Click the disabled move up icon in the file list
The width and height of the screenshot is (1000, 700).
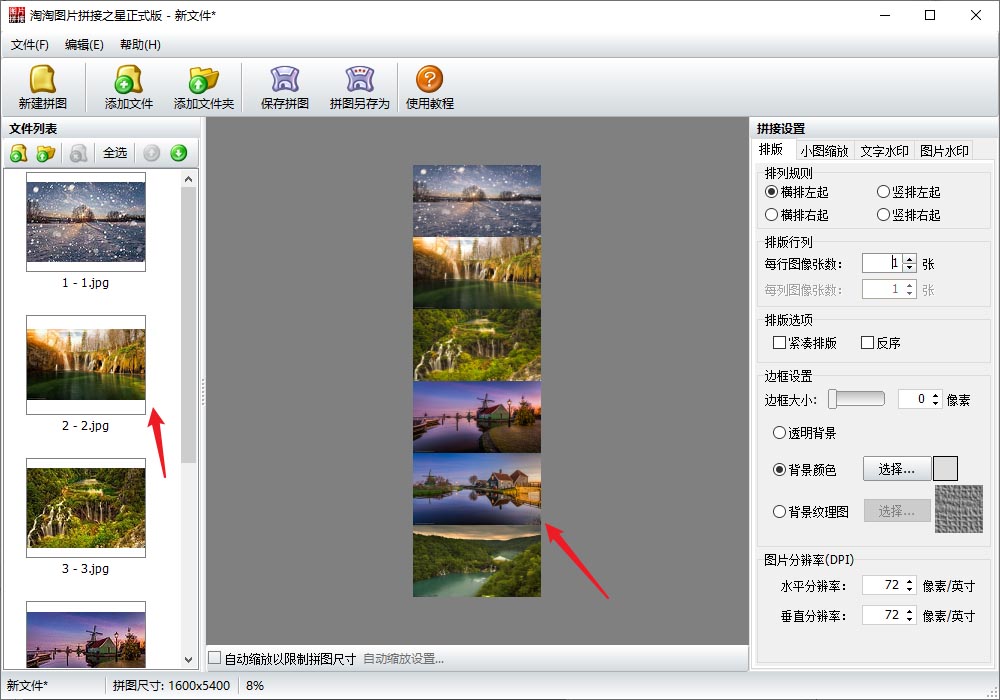[x=152, y=153]
